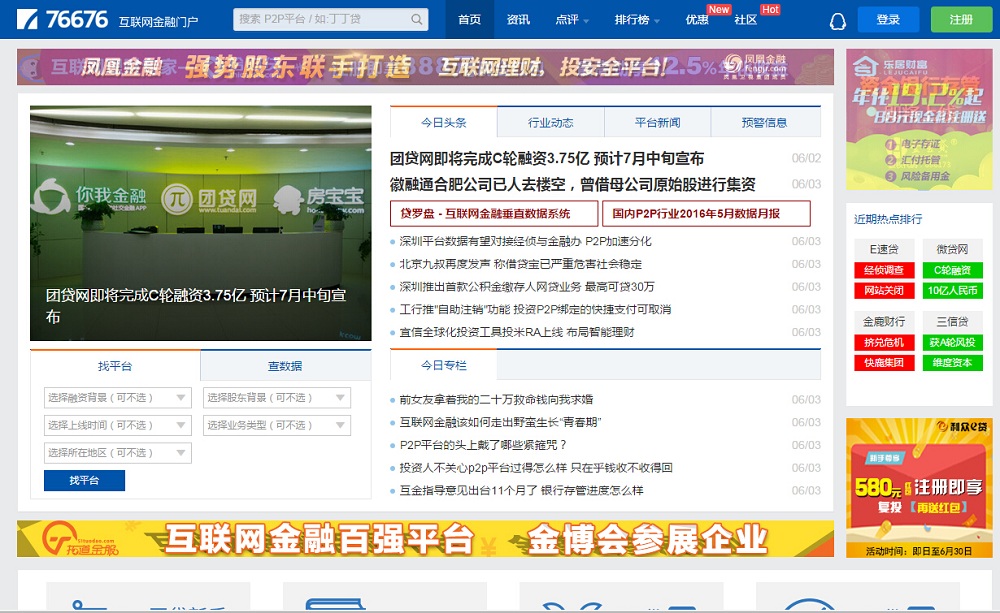This screenshot has width=1000, height=613.
Task: Open the 选择上线时间 dropdown
Action: [117, 425]
